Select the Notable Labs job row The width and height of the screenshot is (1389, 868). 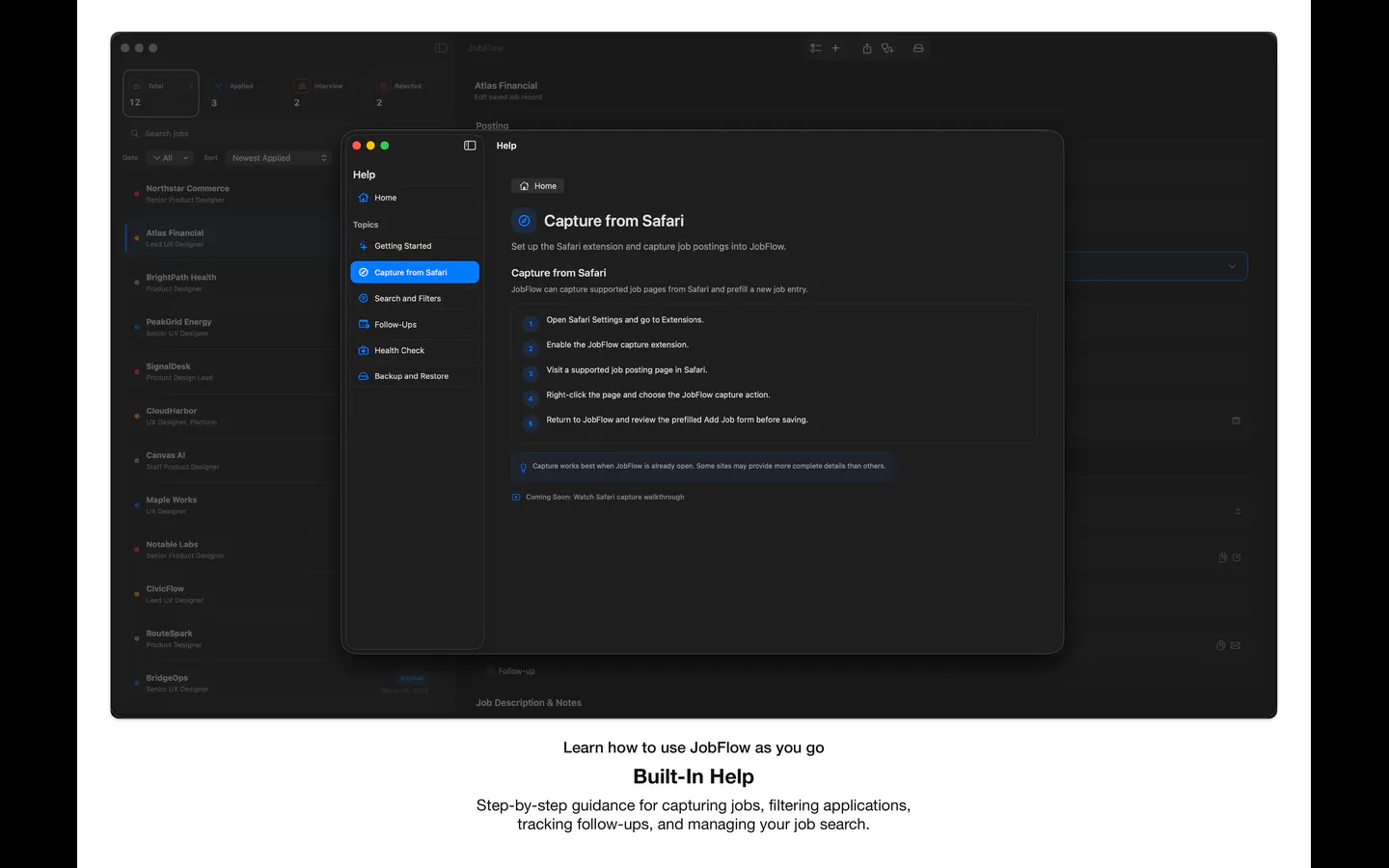pos(231,550)
